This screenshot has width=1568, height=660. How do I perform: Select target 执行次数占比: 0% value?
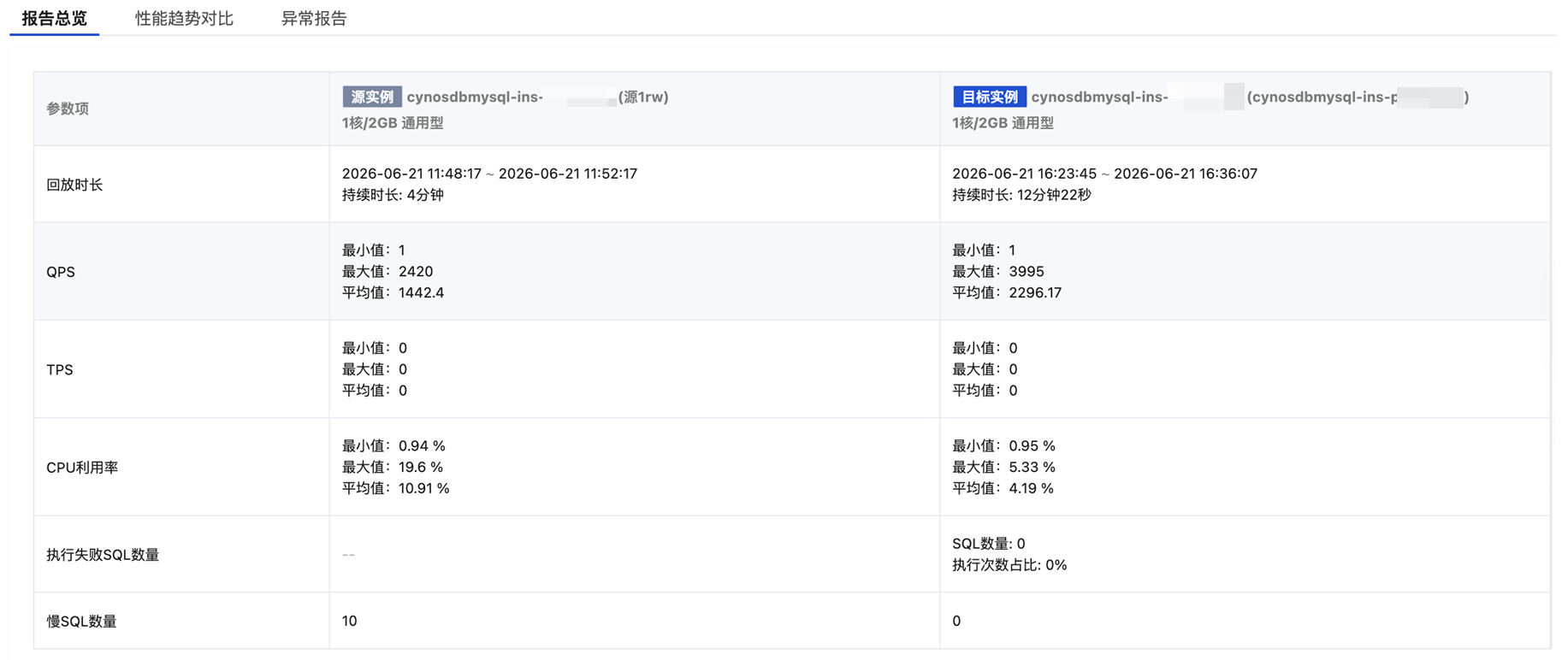click(1009, 565)
